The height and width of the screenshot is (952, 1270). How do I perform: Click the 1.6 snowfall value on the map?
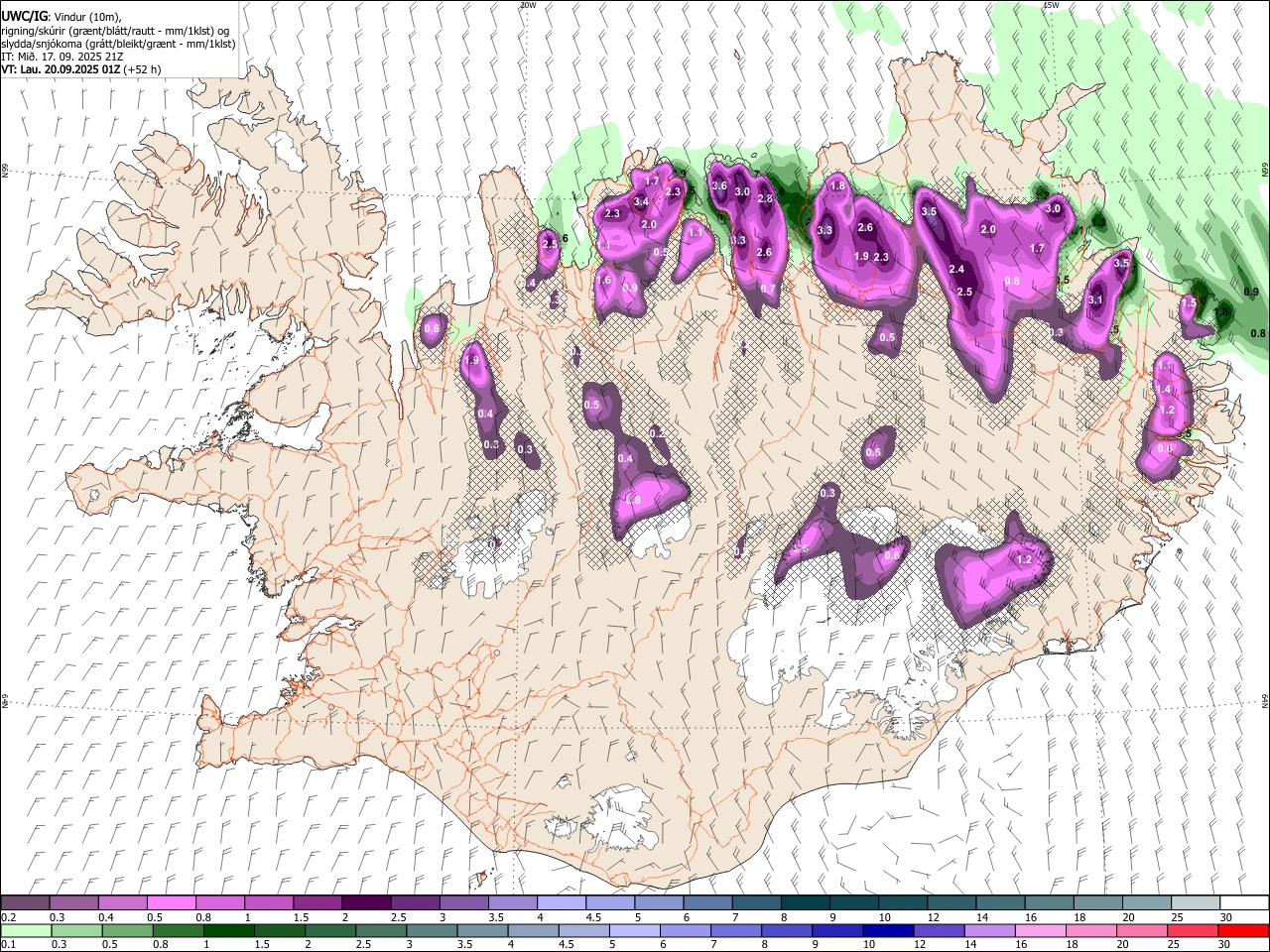pos(604,281)
